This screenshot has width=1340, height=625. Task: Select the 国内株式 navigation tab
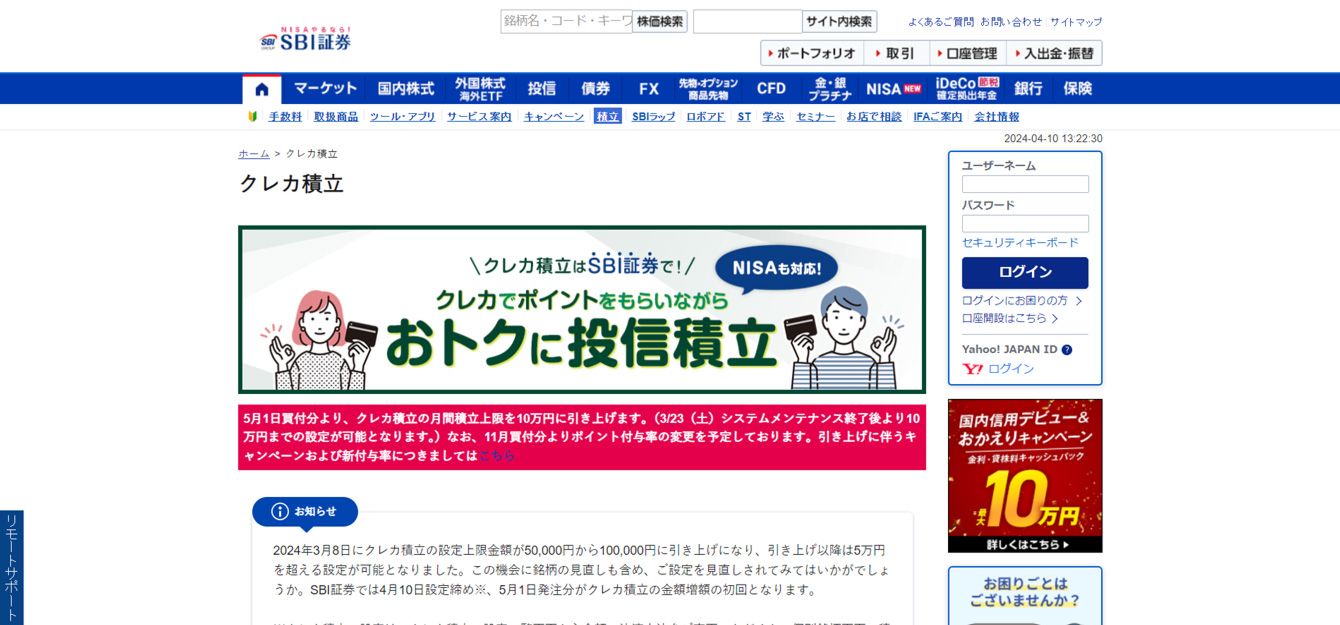click(405, 88)
